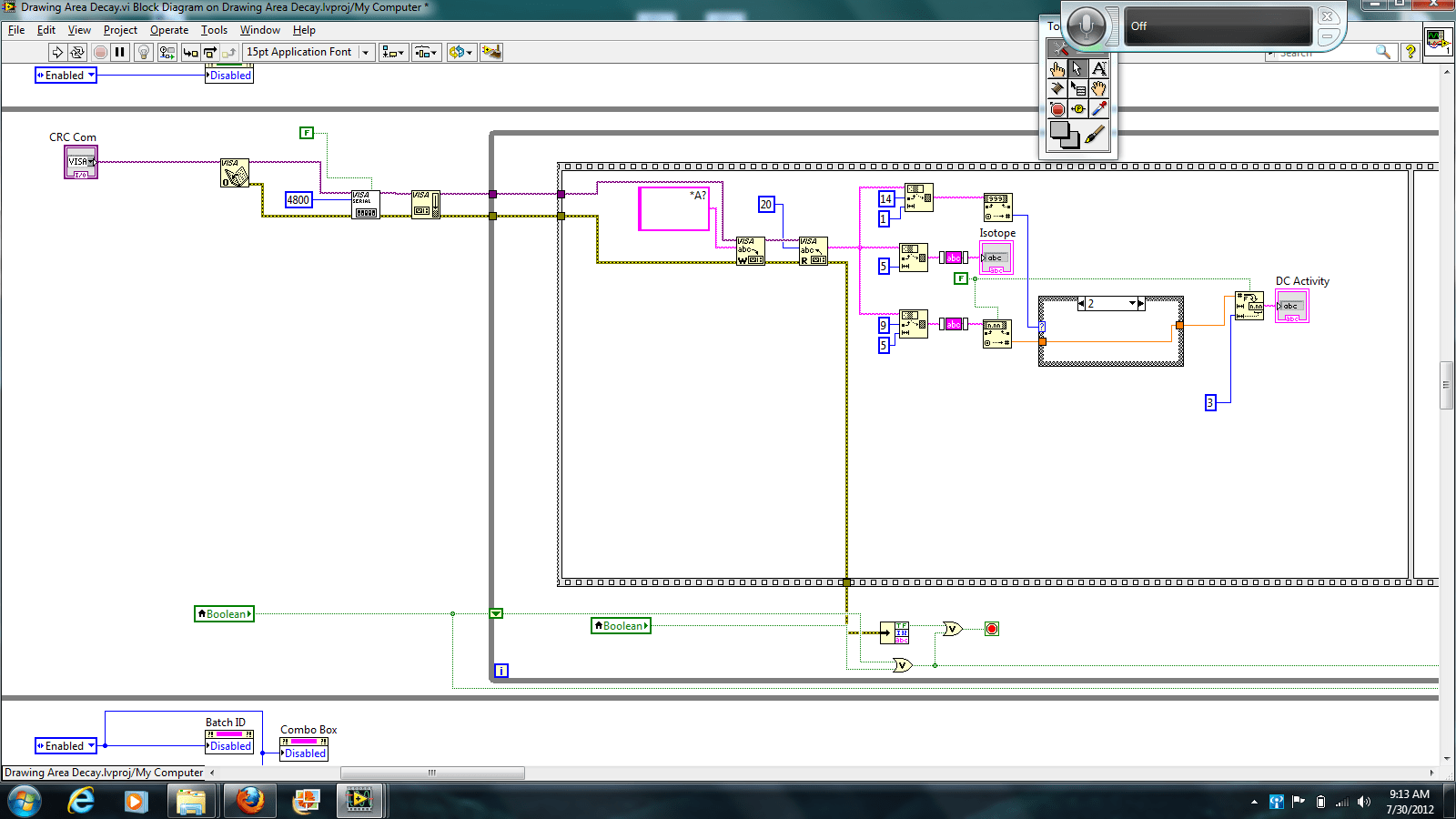The width and height of the screenshot is (1456, 819).
Task: Click the Step Out button
Action: [229, 53]
